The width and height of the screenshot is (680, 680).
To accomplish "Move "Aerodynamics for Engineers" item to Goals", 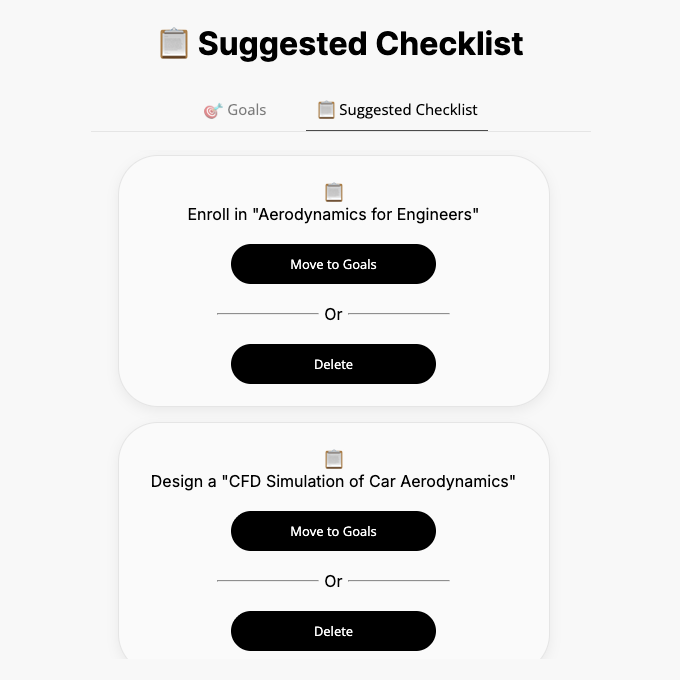I will tap(333, 264).
